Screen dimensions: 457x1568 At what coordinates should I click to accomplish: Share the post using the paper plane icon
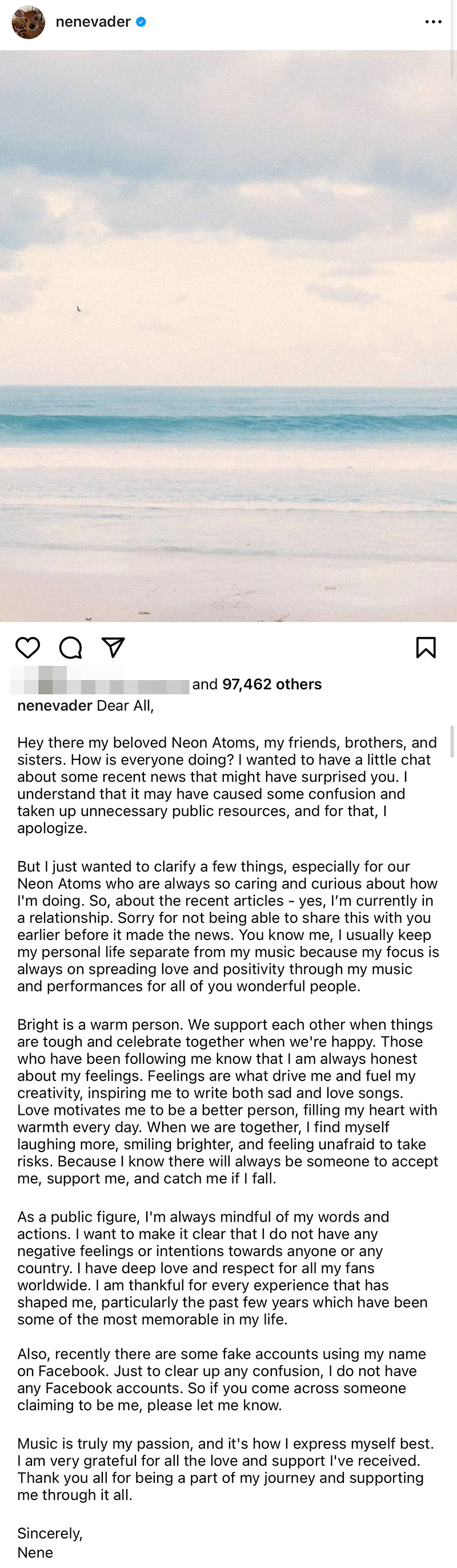coord(113,647)
